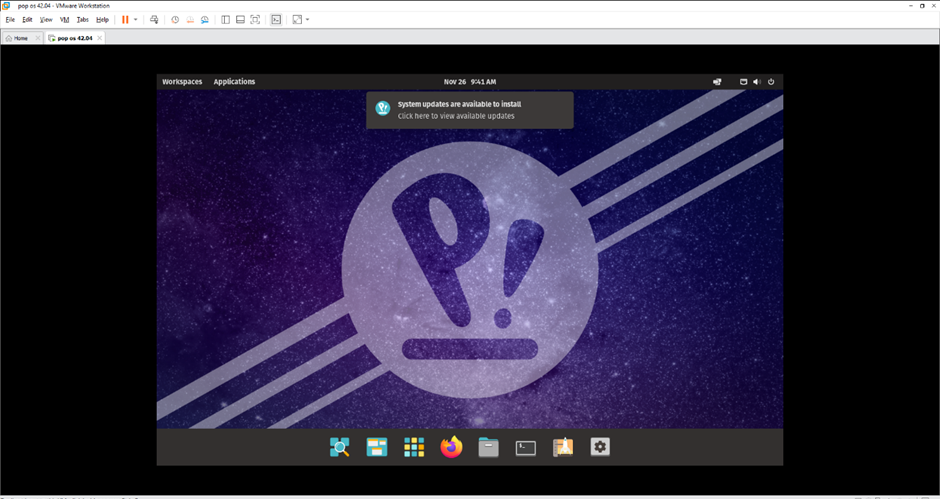Image resolution: width=940 pixels, height=499 pixels.
Task: Click Send Ctrl+Alt+Del toolbar icon
Action: pyautogui.click(x=154, y=20)
